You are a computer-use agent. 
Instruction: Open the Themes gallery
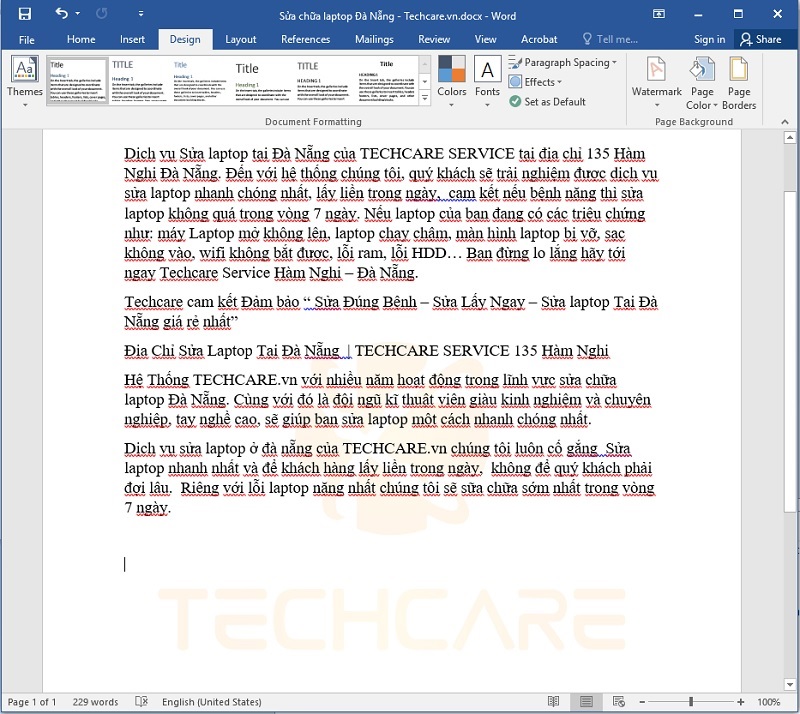point(25,80)
